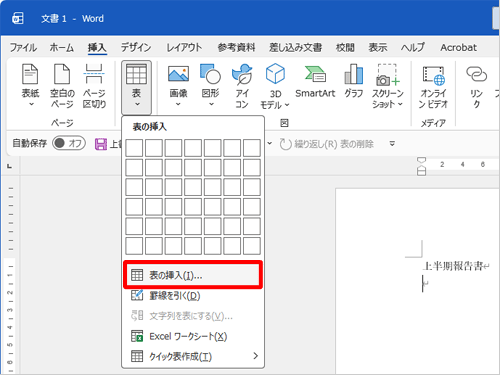Choose 罫線を引く(D) menu item
500x375 pixels.
(193, 296)
